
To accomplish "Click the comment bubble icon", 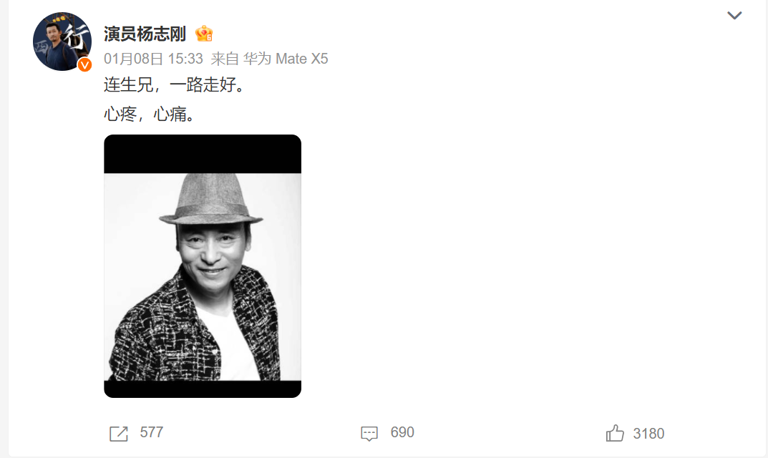I will [369, 434].
